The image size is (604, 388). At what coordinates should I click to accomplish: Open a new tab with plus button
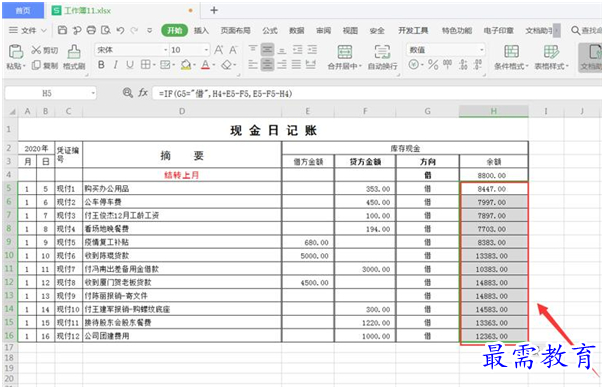214,10
